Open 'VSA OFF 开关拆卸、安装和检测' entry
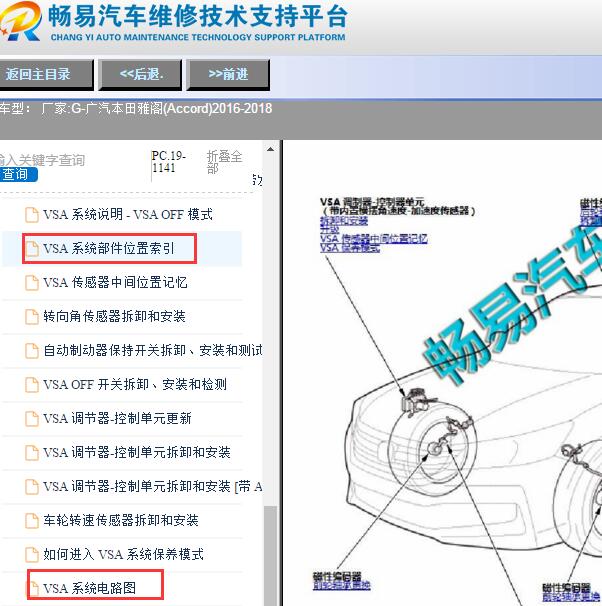The height and width of the screenshot is (606, 602). point(135,384)
